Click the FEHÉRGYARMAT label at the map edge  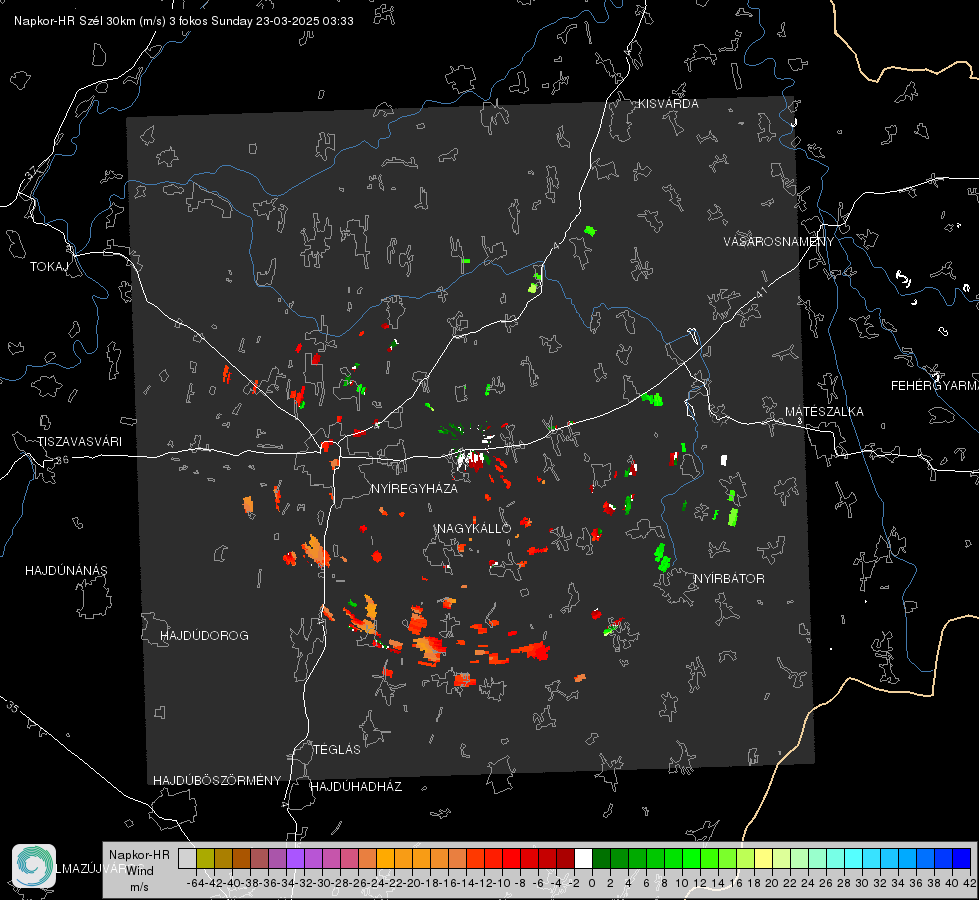click(935, 386)
